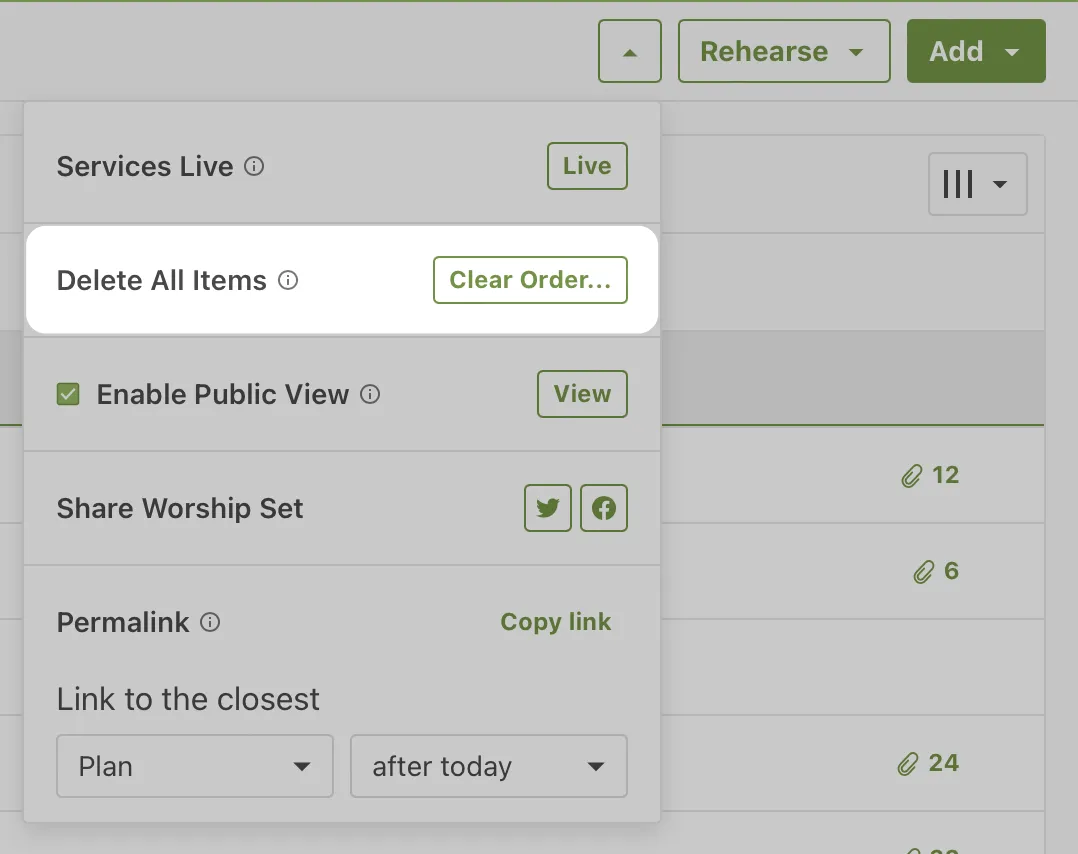Share the worship set on Twitter
The width and height of the screenshot is (1078, 854).
click(547, 508)
